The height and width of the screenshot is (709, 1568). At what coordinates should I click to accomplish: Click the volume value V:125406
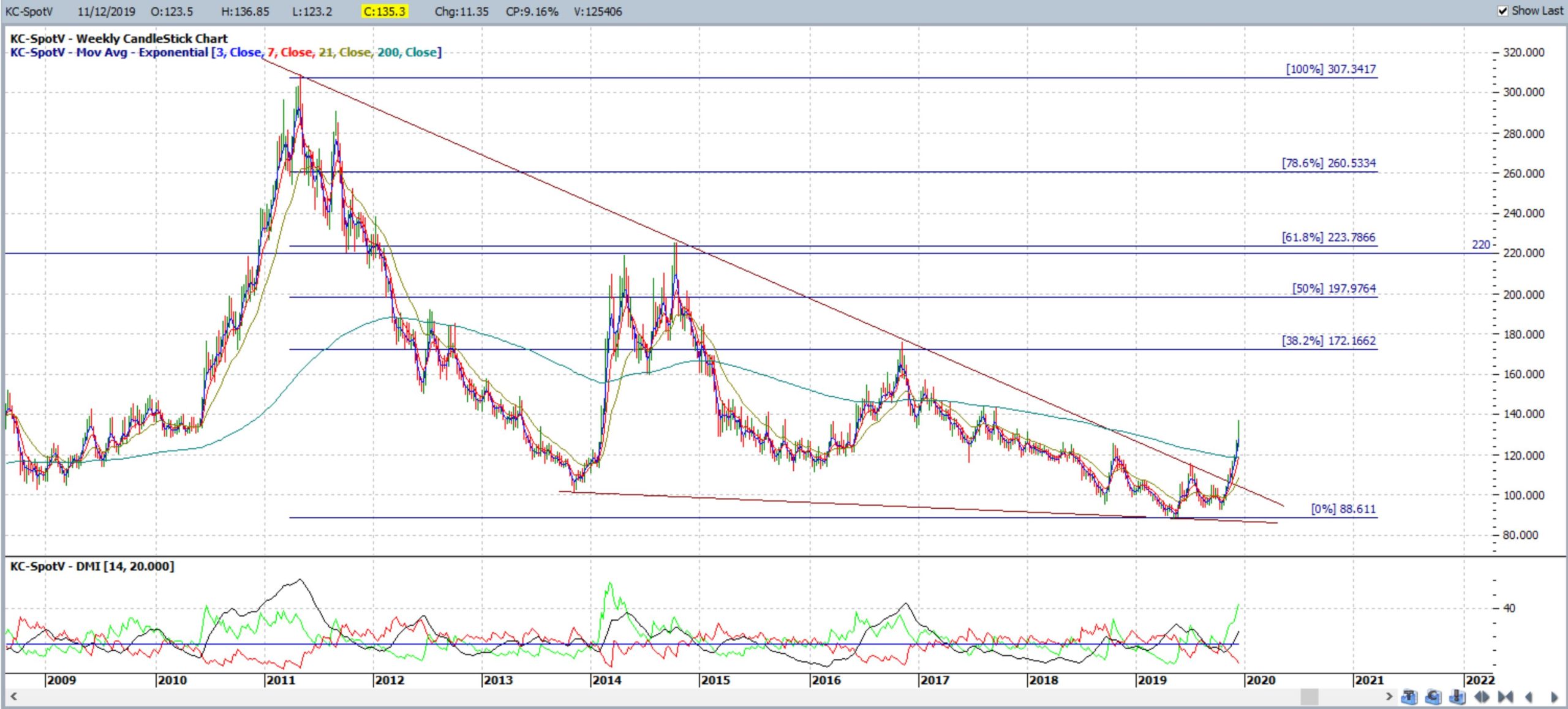598,12
